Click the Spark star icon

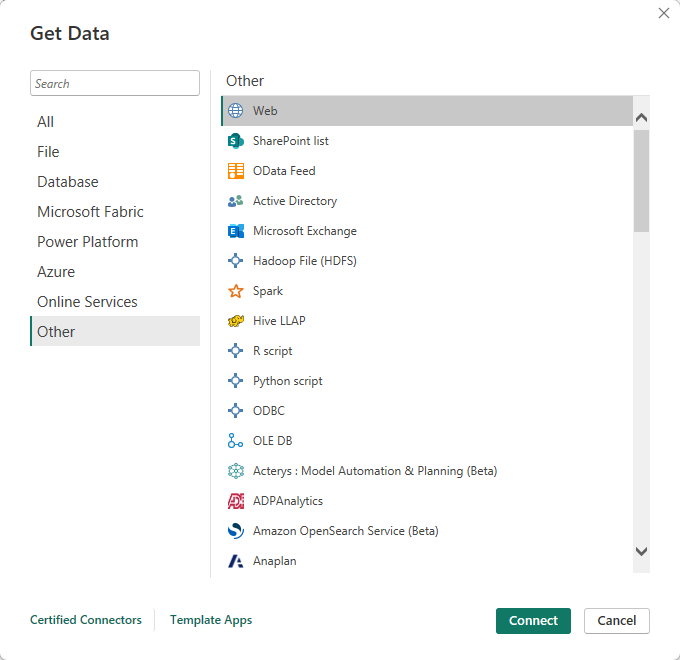235,291
